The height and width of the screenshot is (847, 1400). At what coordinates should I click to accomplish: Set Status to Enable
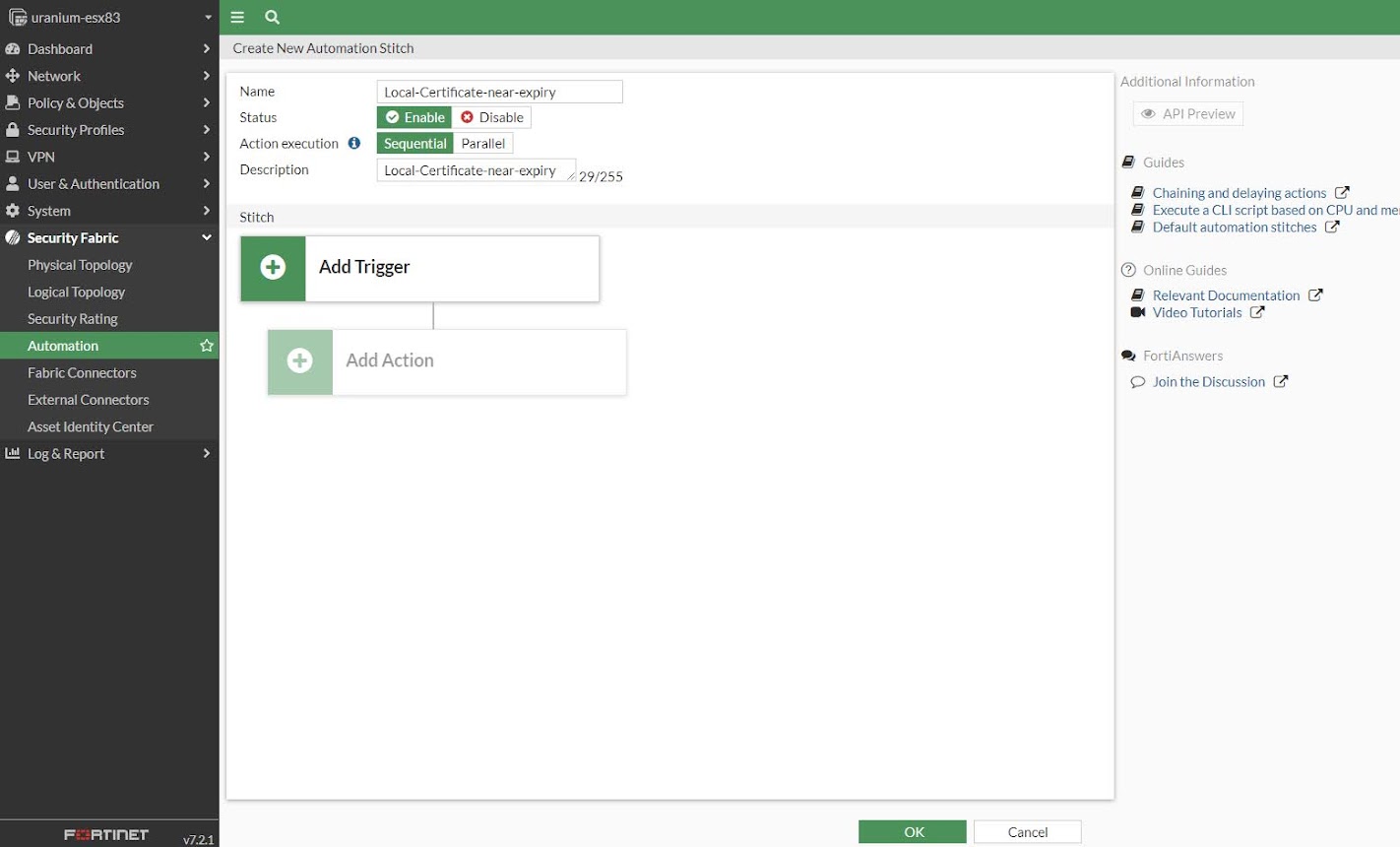[414, 117]
